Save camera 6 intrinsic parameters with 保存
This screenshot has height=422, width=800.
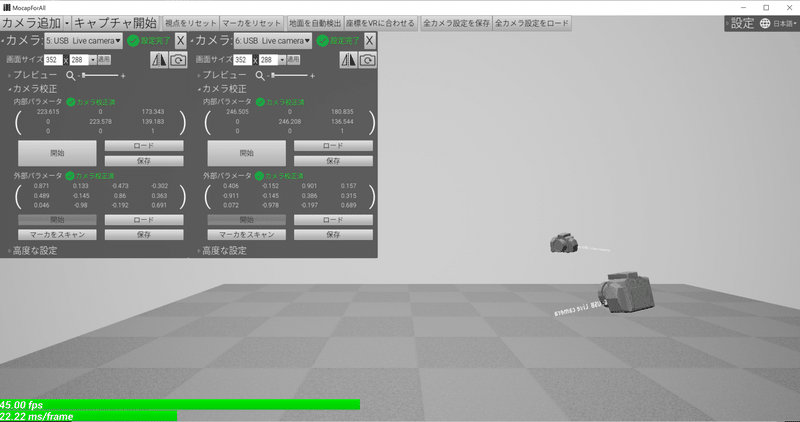point(333,161)
